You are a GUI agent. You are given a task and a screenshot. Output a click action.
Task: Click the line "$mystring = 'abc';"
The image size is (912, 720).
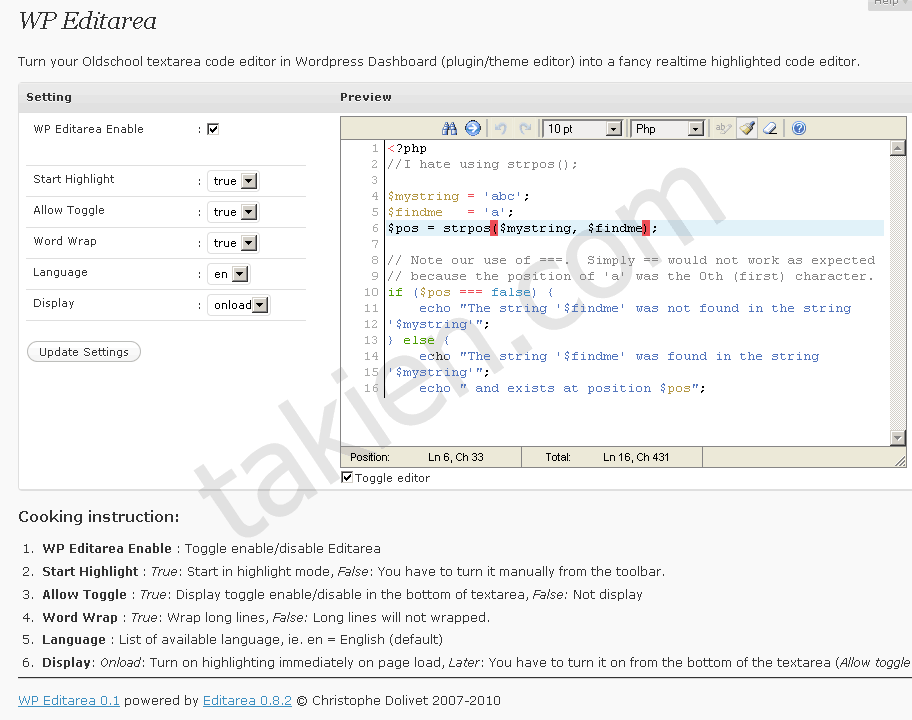pyautogui.click(x=458, y=197)
